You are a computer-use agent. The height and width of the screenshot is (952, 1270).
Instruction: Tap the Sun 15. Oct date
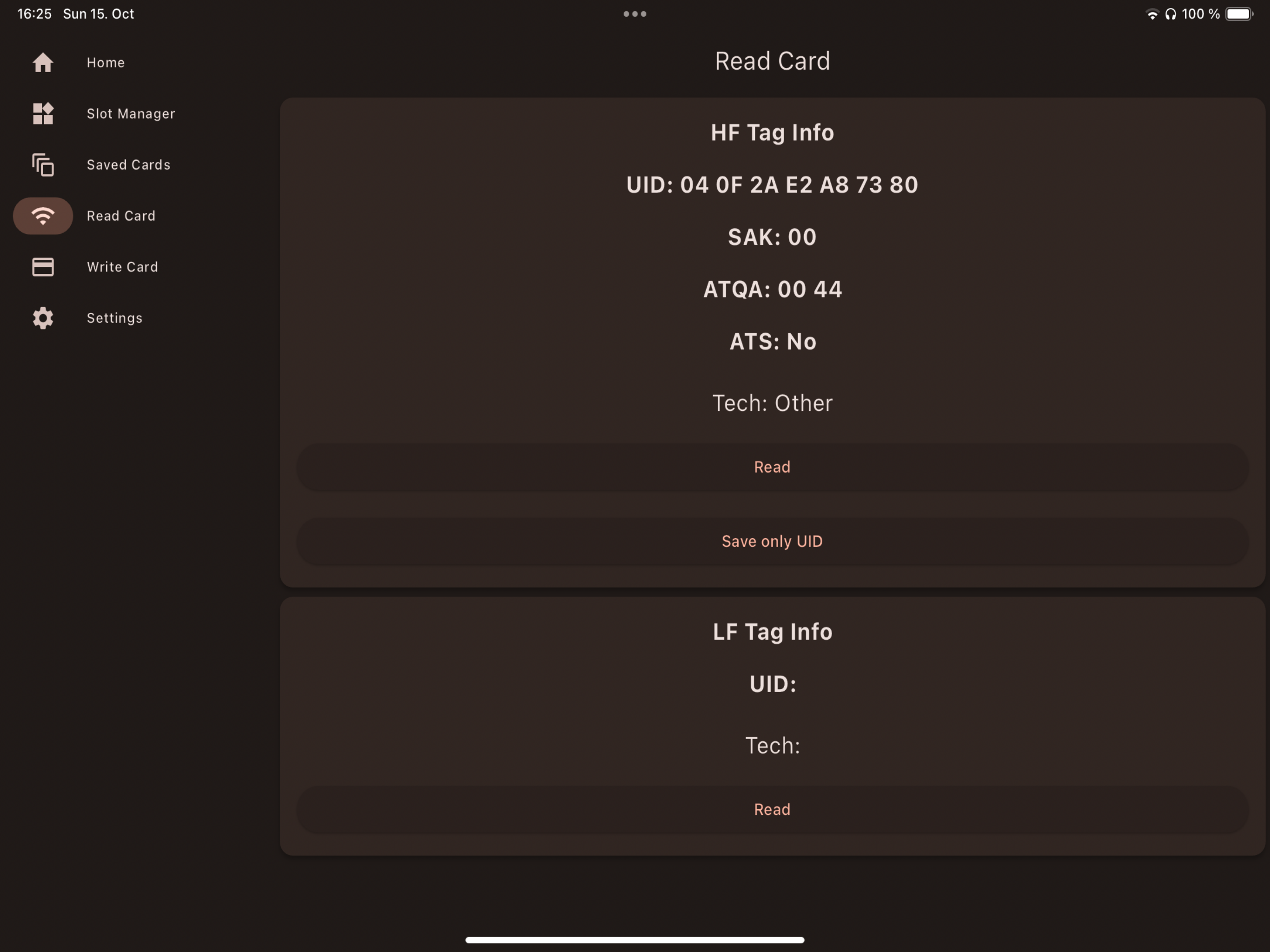point(99,14)
